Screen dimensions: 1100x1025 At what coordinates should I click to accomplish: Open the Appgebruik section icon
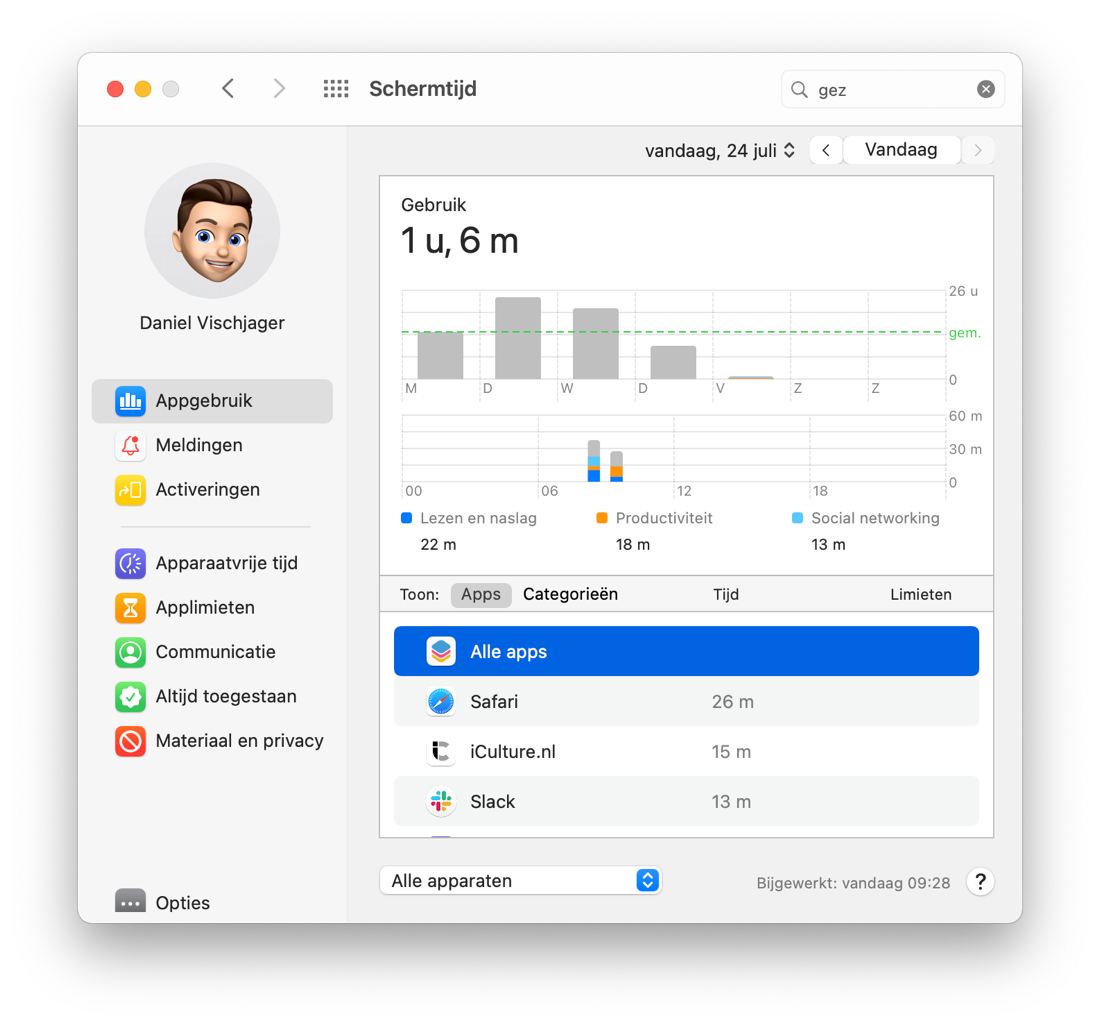coord(130,401)
